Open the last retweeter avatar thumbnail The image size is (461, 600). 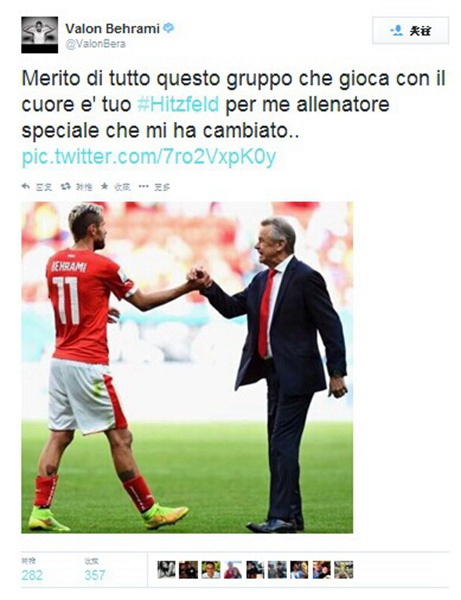click(344, 569)
